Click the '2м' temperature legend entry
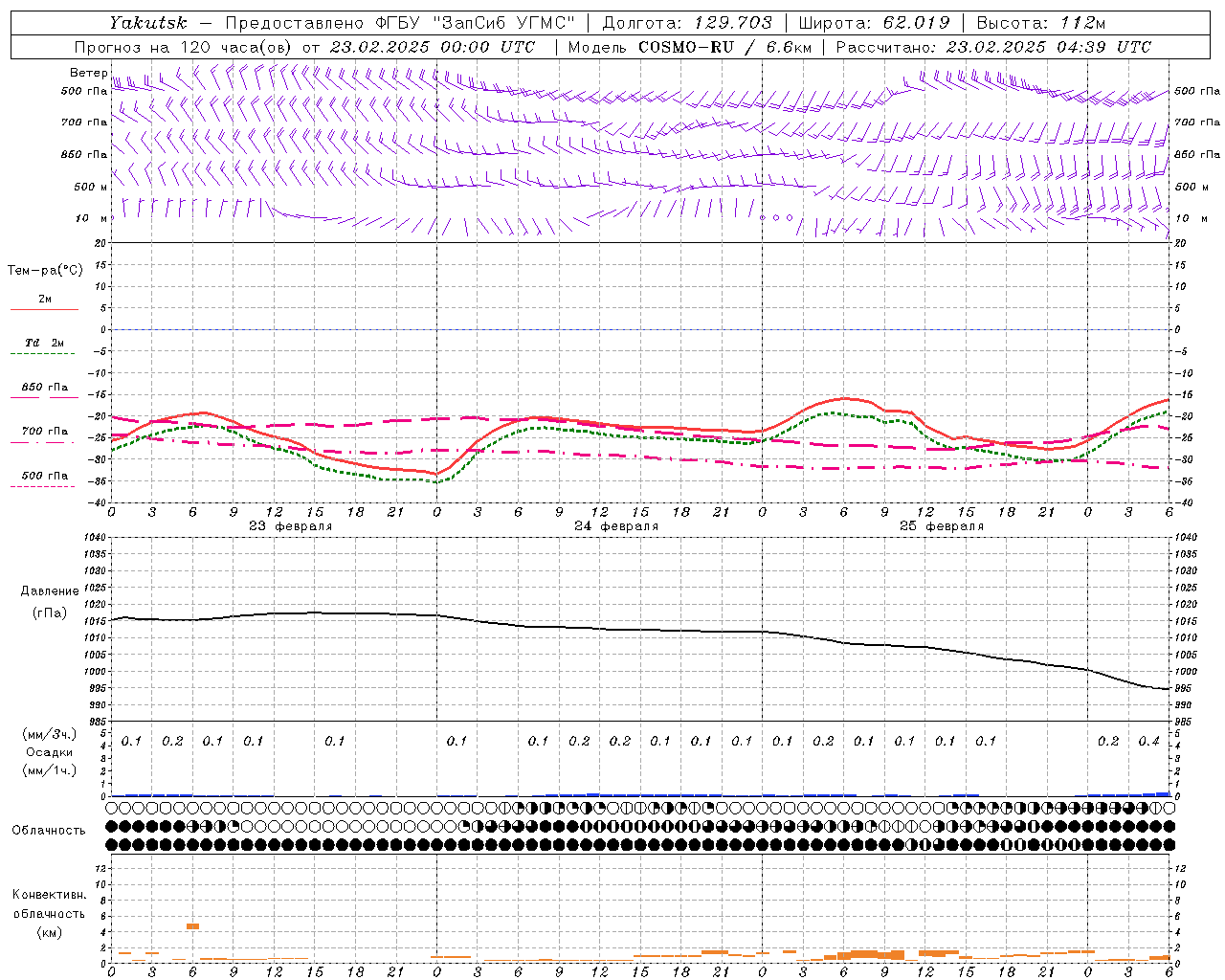 coord(45,300)
